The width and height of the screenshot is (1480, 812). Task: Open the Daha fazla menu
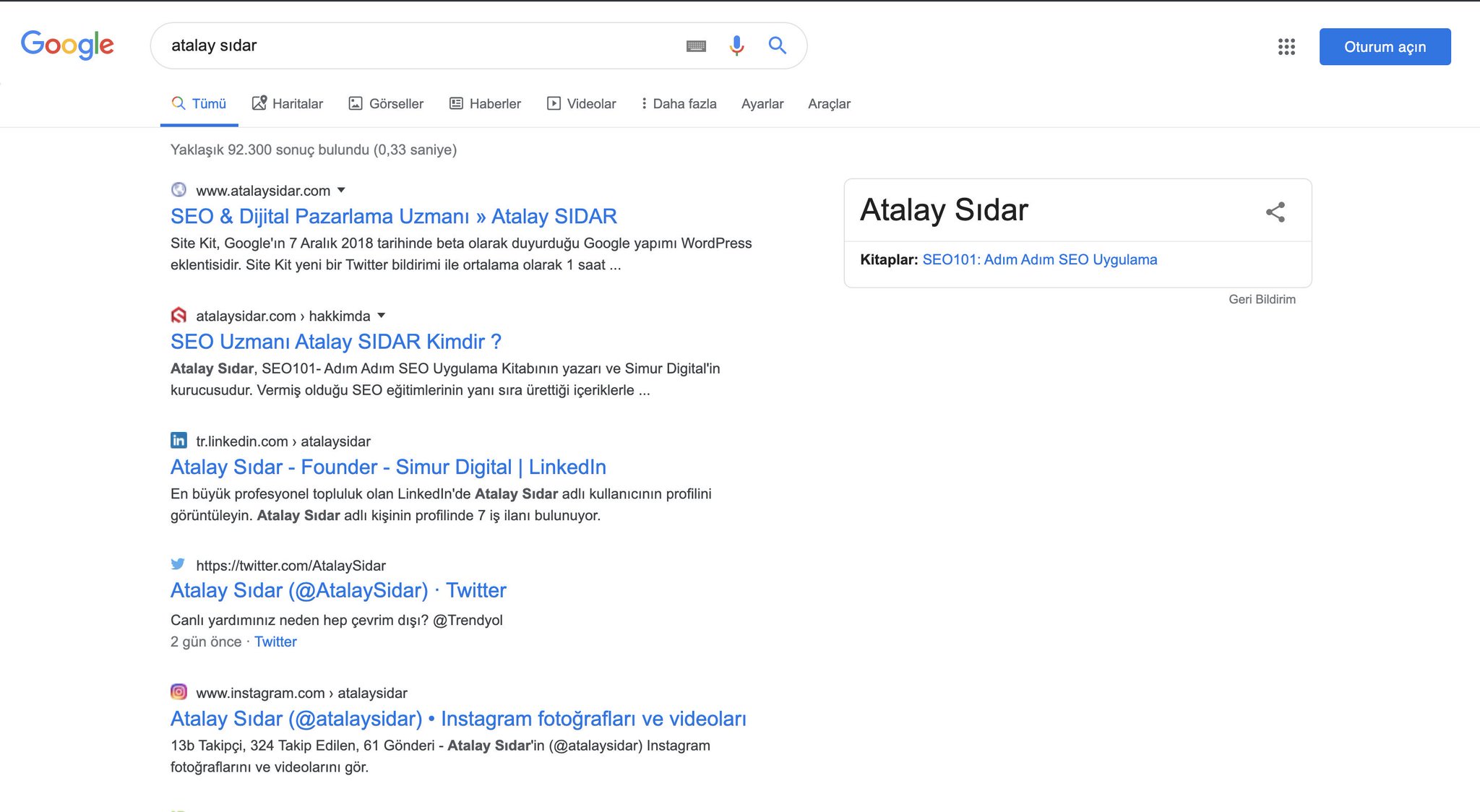click(678, 103)
